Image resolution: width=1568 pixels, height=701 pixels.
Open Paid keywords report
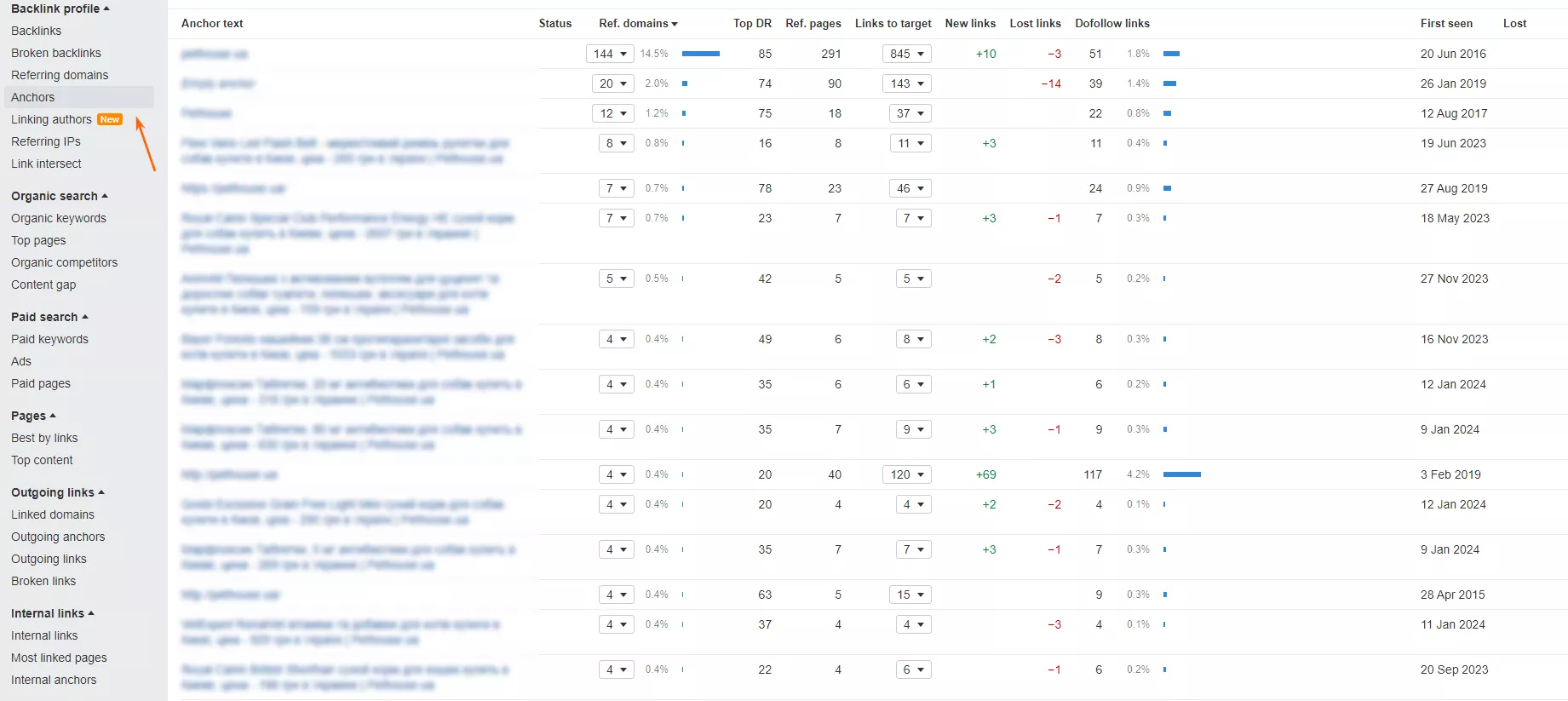[x=49, y=339]
